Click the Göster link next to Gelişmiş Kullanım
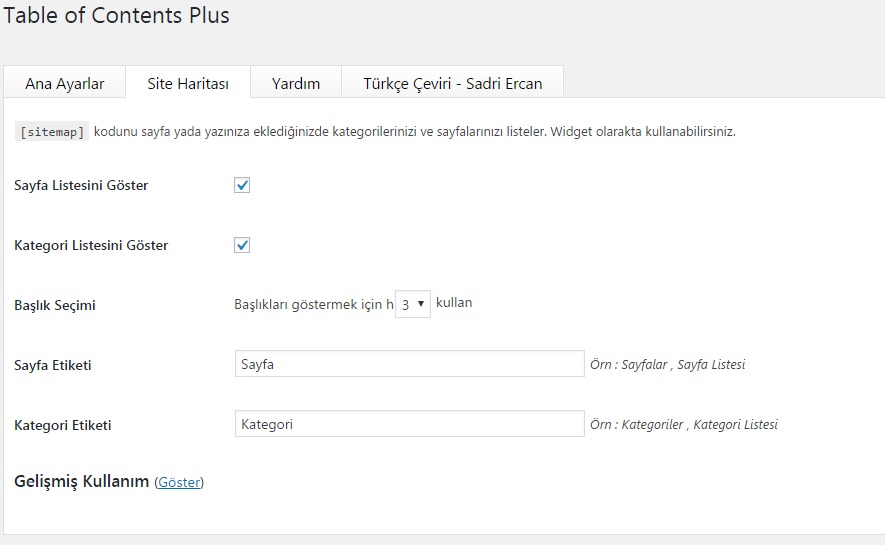Image resolution: width=885 pixels, height=545 pixels. [x=179, y=482]
